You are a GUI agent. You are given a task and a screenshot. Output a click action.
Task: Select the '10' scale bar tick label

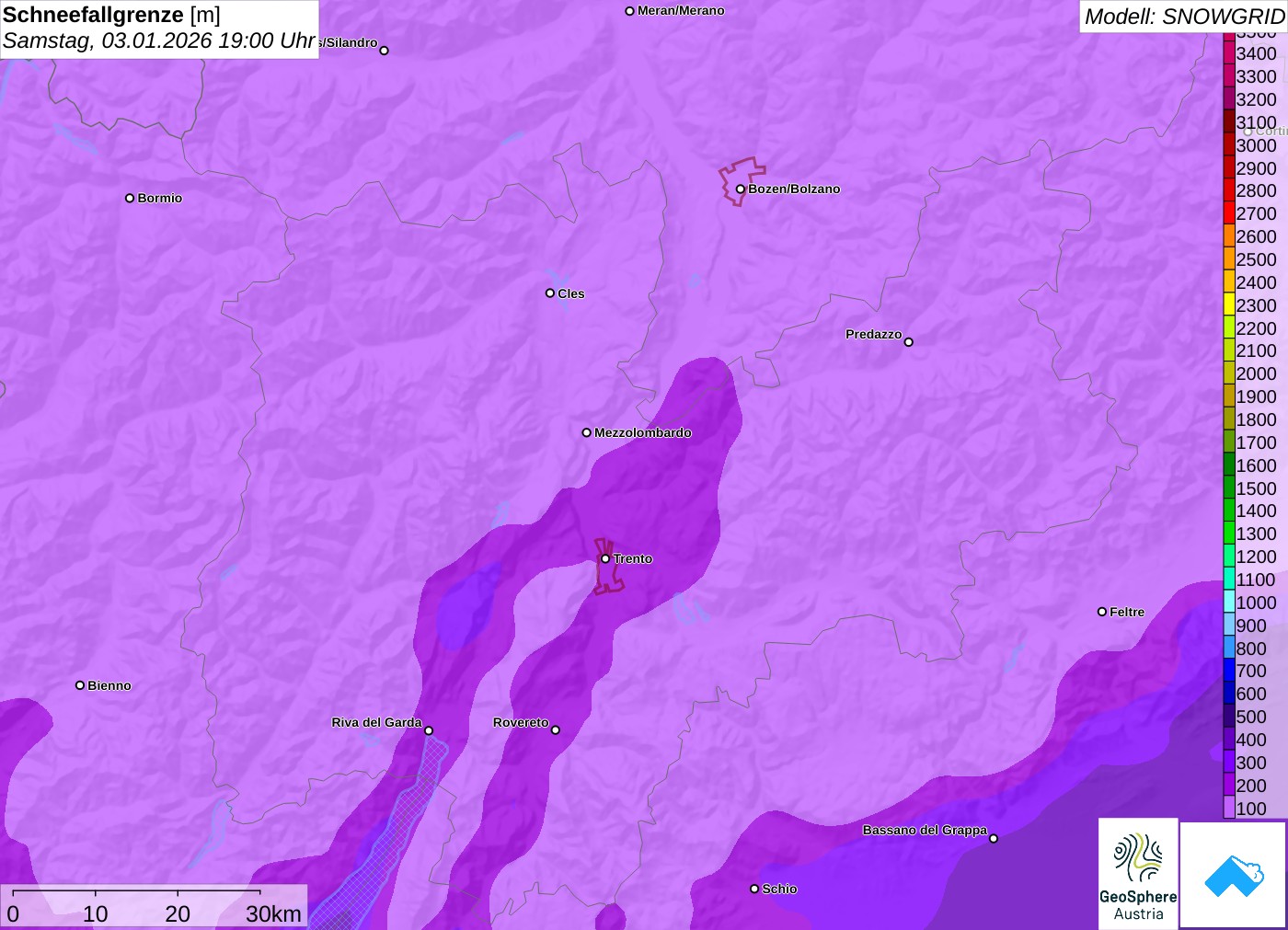(x=96, y=913)
